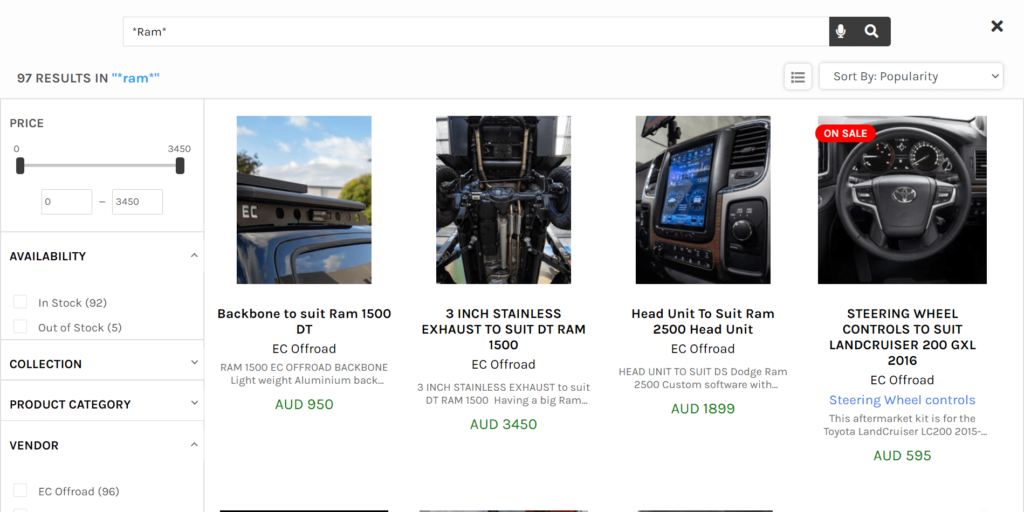Click the AUD 950 price
1024x512 pixels.
(304, 404)
